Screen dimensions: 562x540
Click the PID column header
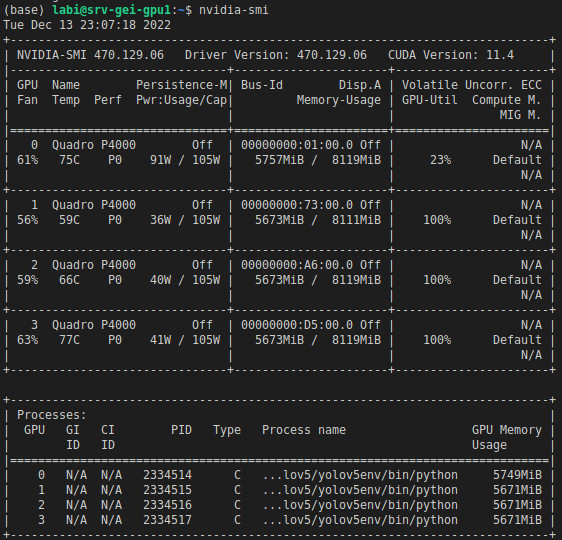[181, 430]
